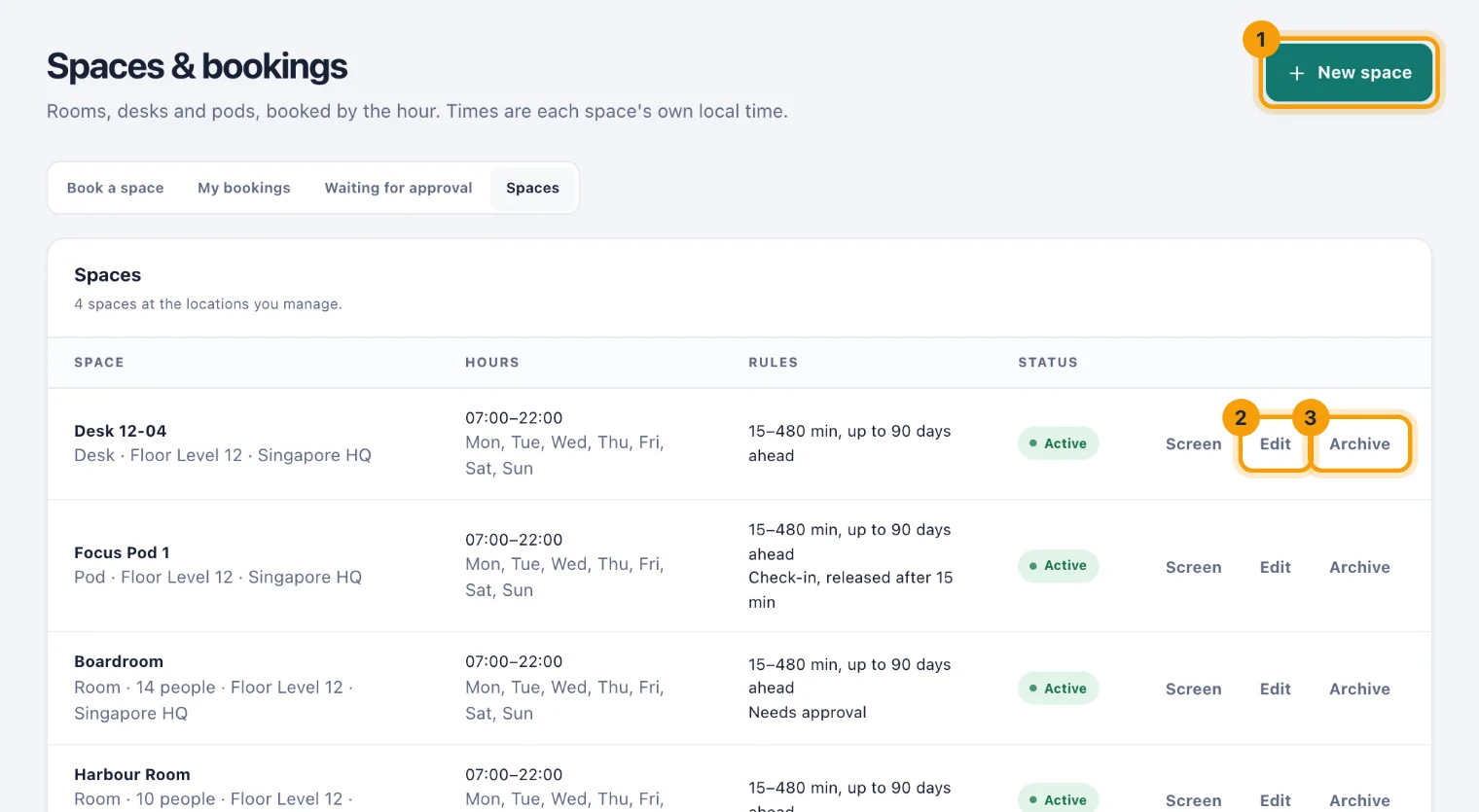The height and width of the screenshot is (812, 1479).
Task: Click the Harbour Room space name
Action: tap(132, 774)
